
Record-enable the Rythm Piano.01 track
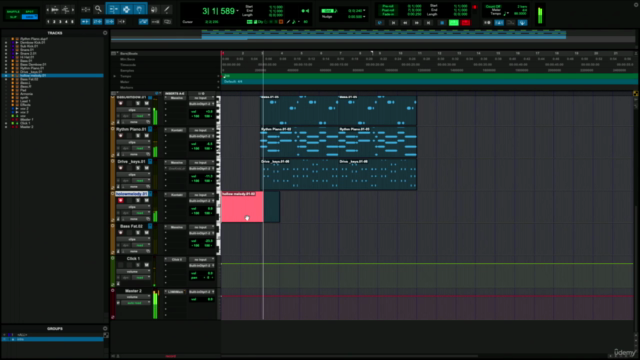[120, 136]
